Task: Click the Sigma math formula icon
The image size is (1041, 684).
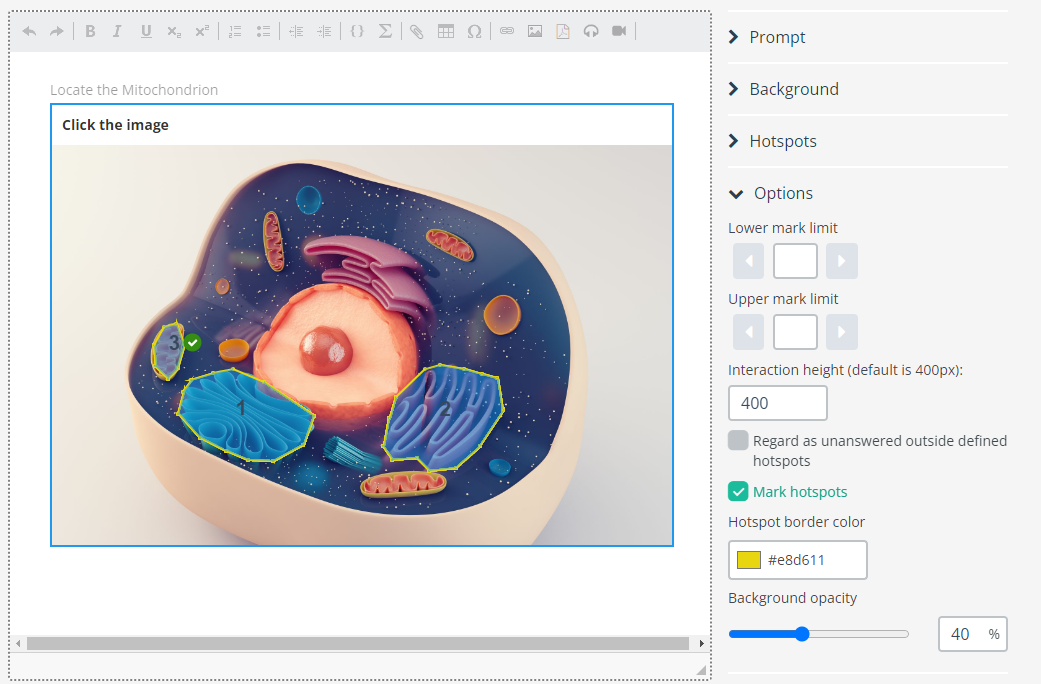Action: point(385,31)
